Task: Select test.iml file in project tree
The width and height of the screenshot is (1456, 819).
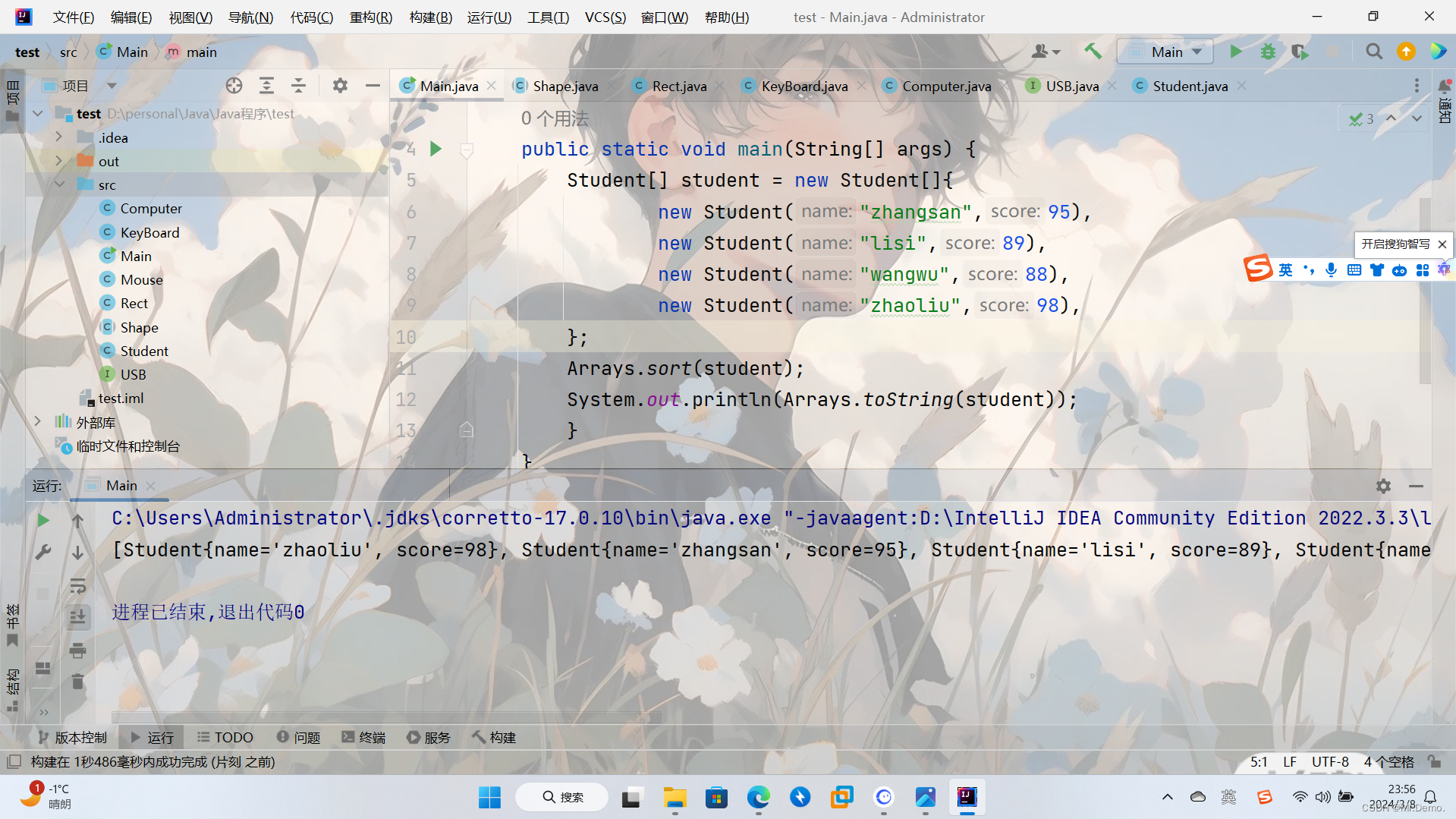Action: point(121,398)
